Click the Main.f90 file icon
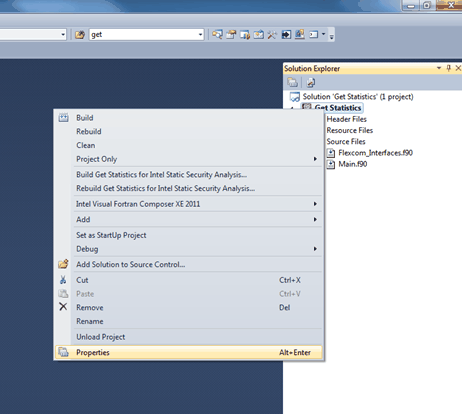This screenshot has width=462, height=414. click(x=331, y=164)
